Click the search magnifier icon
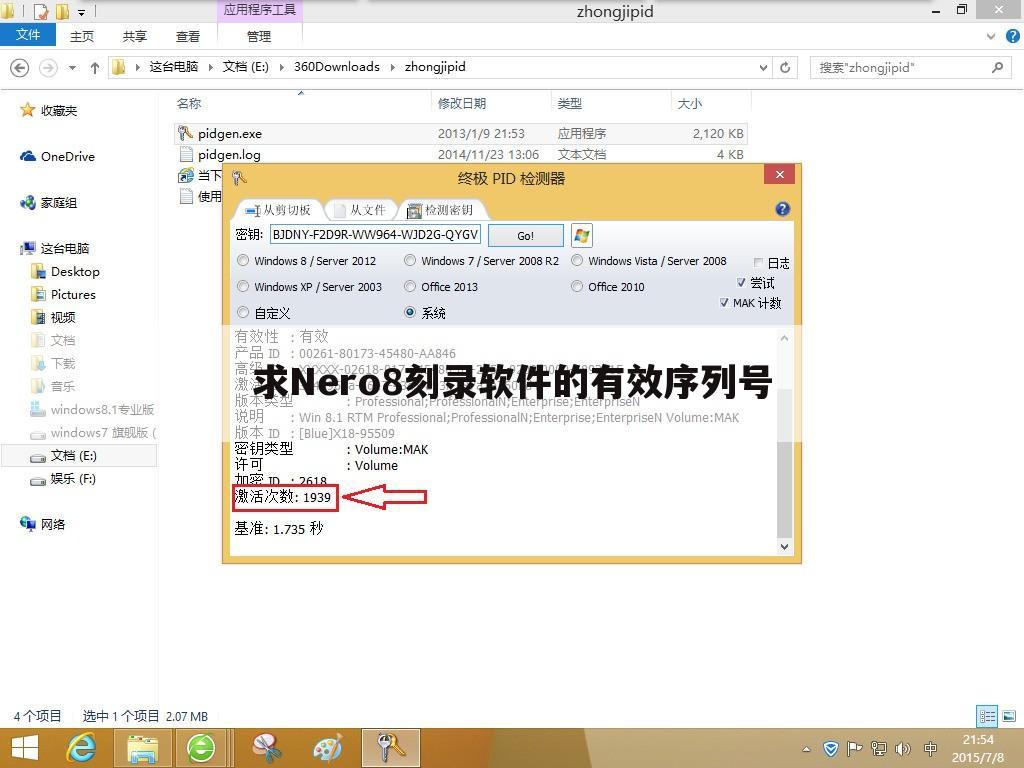1024x768 pixels. coord(997,67)
